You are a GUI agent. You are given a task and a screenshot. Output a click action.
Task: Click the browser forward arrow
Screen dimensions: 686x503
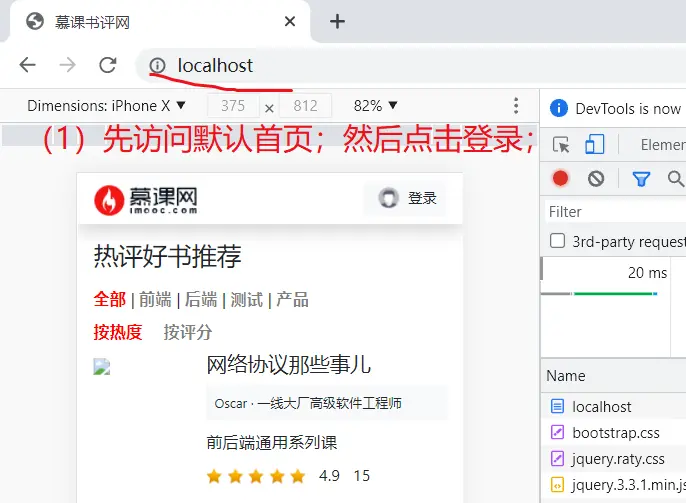pos(67,65)
